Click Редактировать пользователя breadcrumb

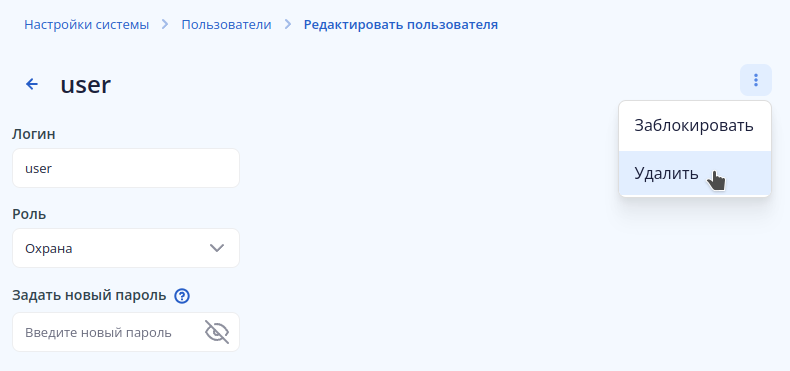click(x=401, y=25)
